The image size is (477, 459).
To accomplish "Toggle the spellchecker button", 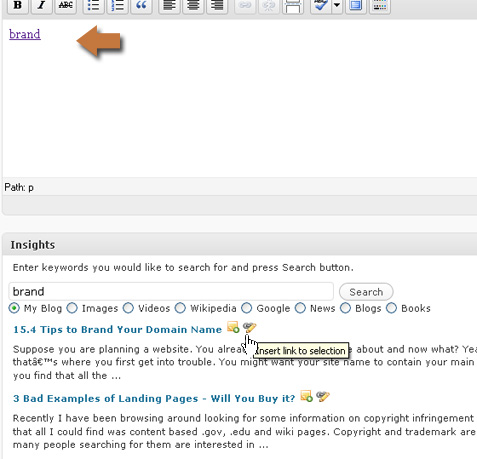I will click(x=321, y=6).
